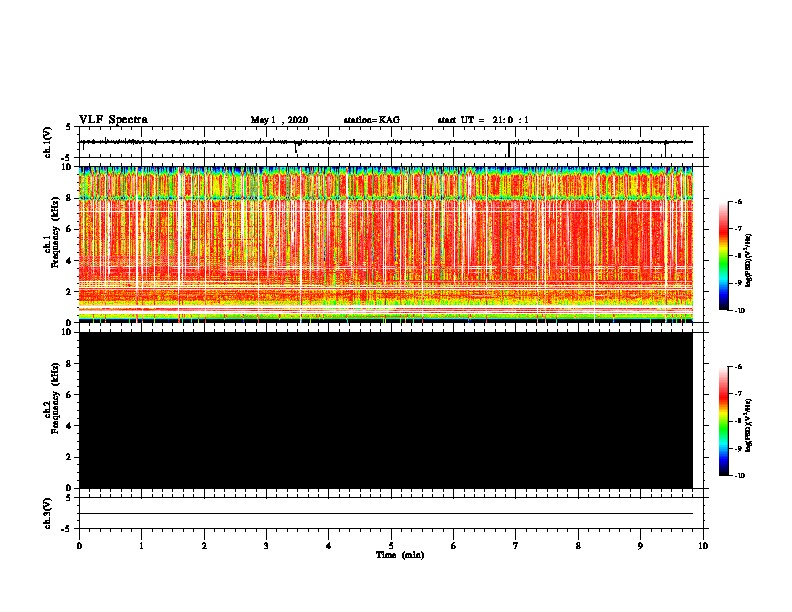Click the 'Time (min)' axis label
Screen dimensions: 792x612
point(400,555)
